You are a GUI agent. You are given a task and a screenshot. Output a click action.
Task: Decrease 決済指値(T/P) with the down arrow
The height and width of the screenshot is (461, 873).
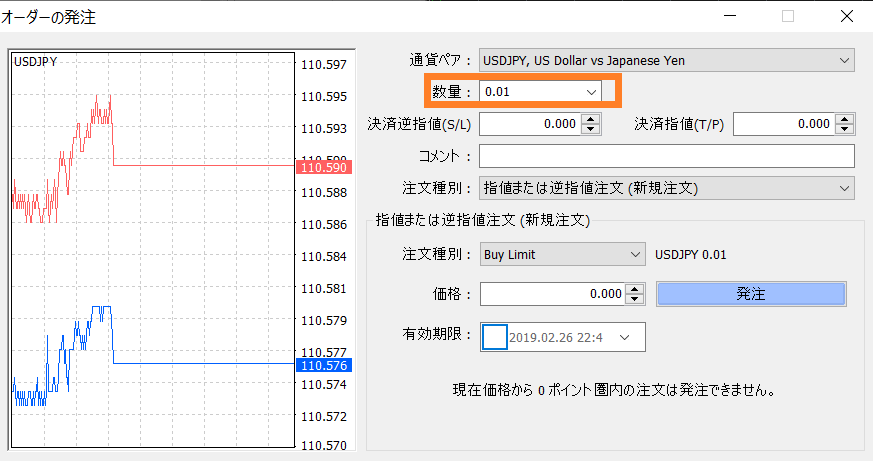point(845,129)
